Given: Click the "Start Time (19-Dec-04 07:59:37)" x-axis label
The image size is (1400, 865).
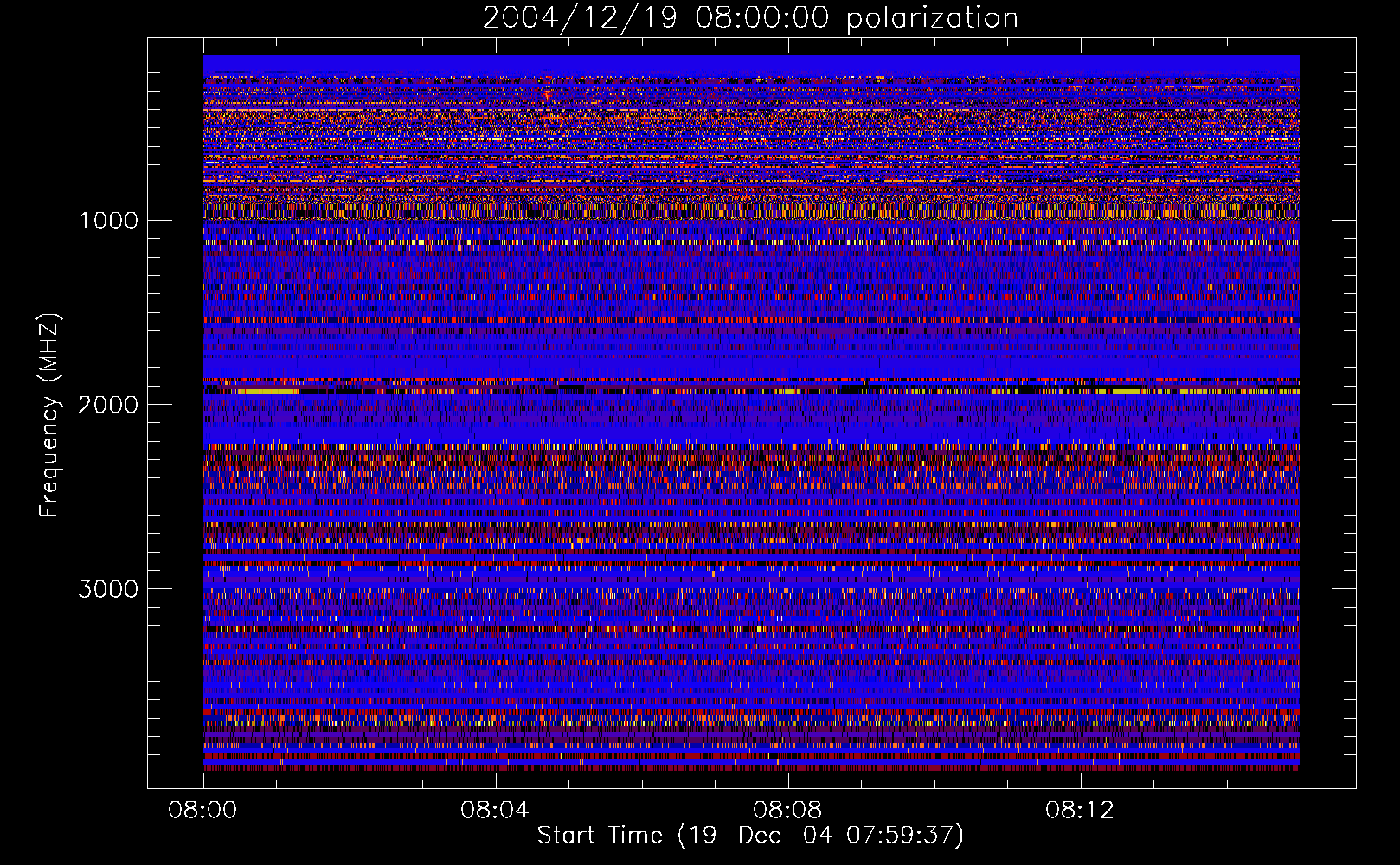Looking at the screenshot, I should click(750, 836).
